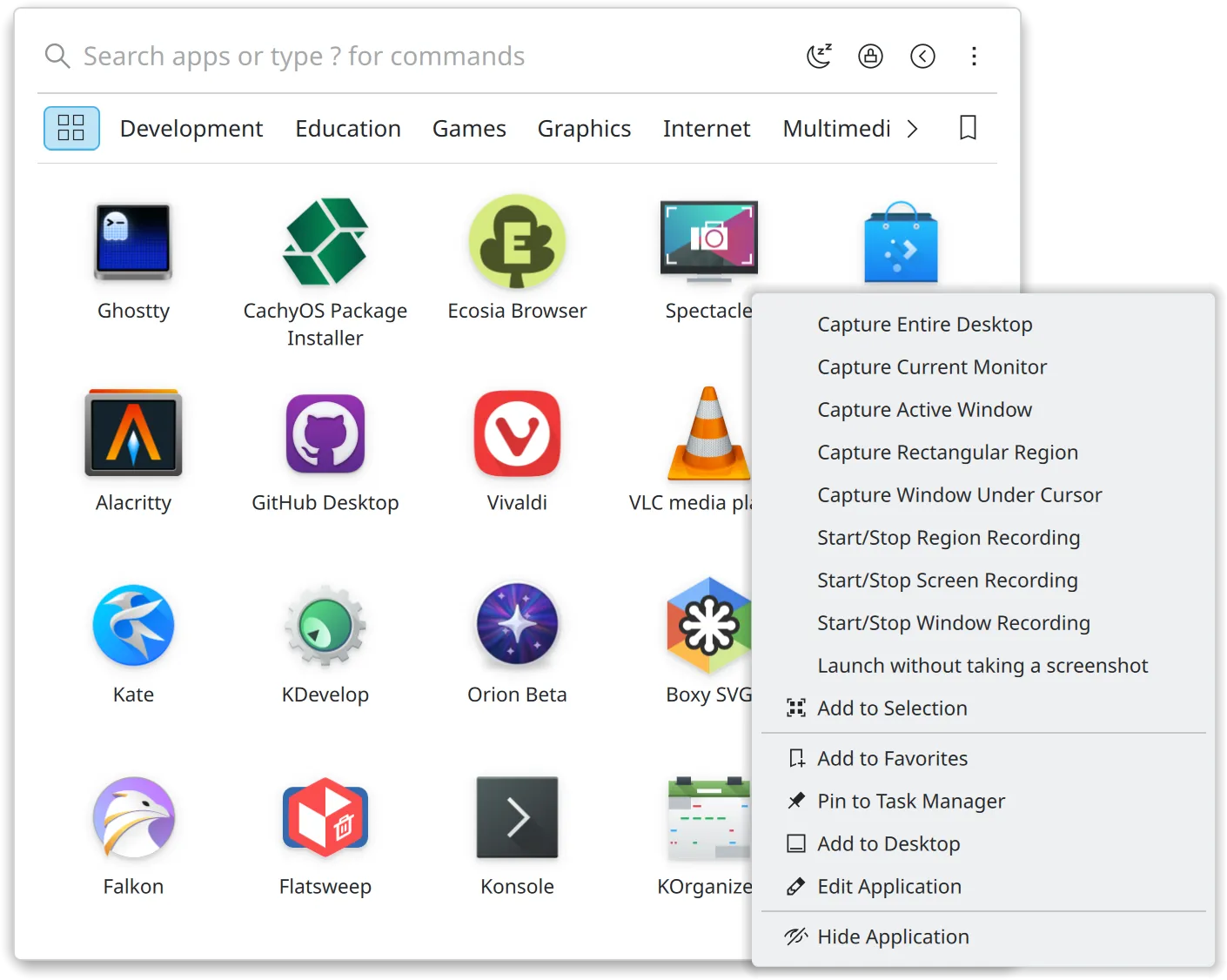Select Capture Active Window
Image resolution: width=1227 pixels, height=980 pixels.
pos(983,410)
